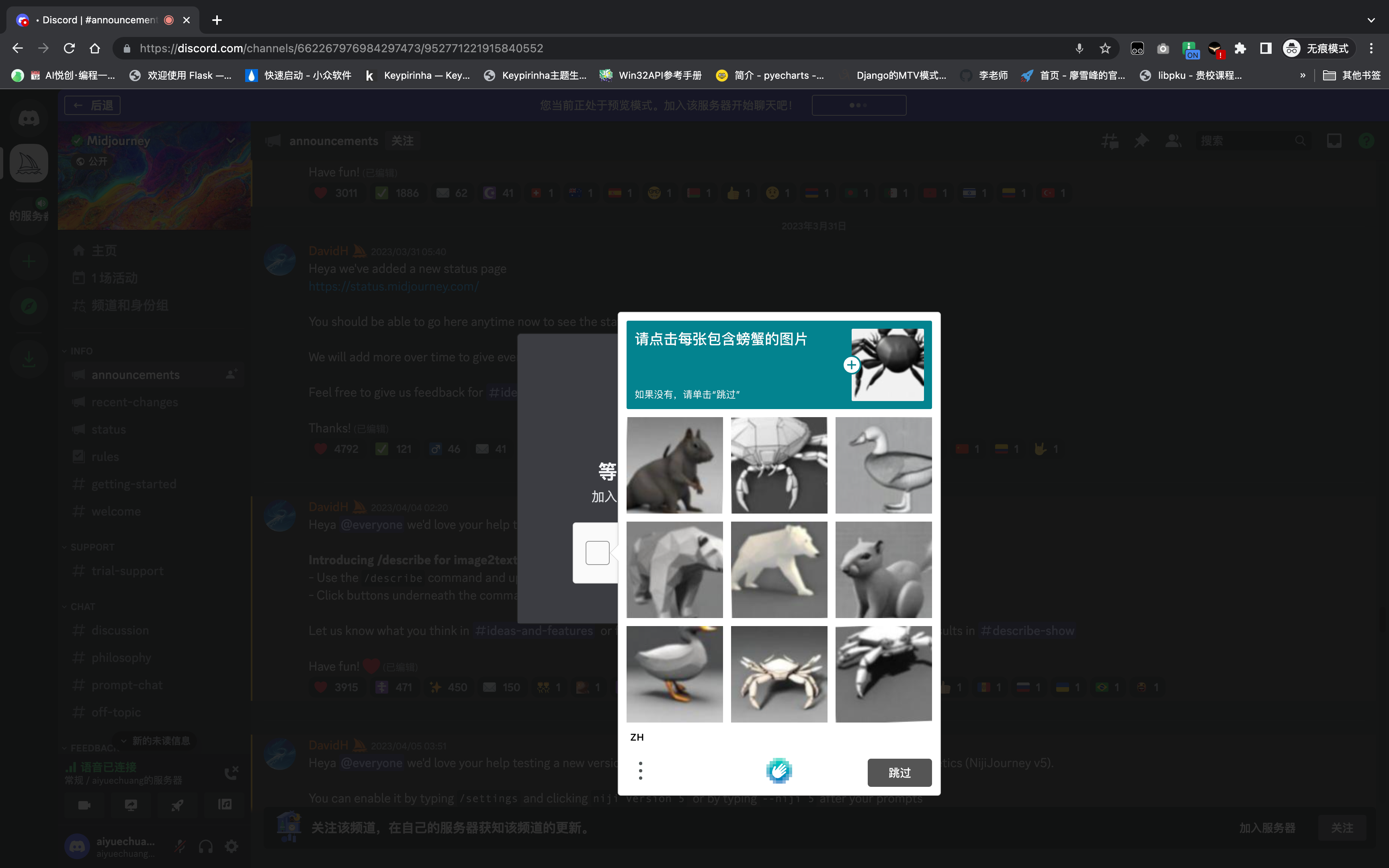Open the 主页 home item

coord(154,251)
